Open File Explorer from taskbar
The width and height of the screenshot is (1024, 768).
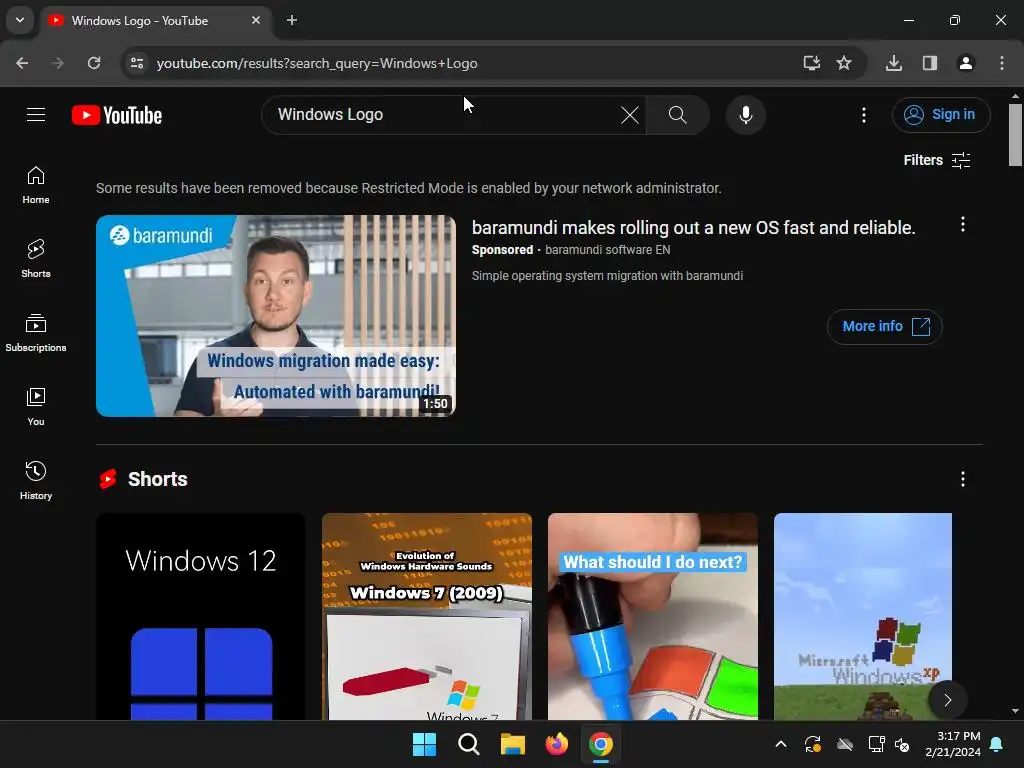pos(513,744)
